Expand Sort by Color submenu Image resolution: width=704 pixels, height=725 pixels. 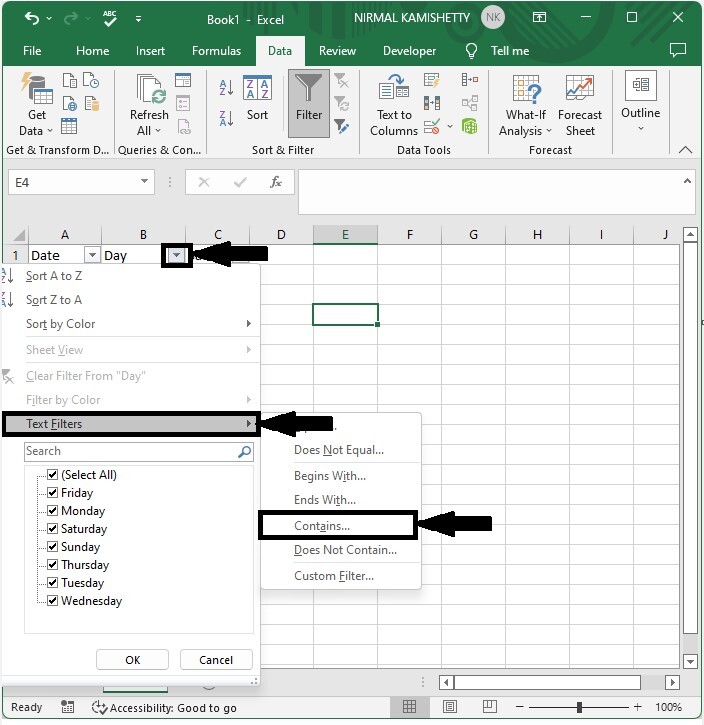249,324
